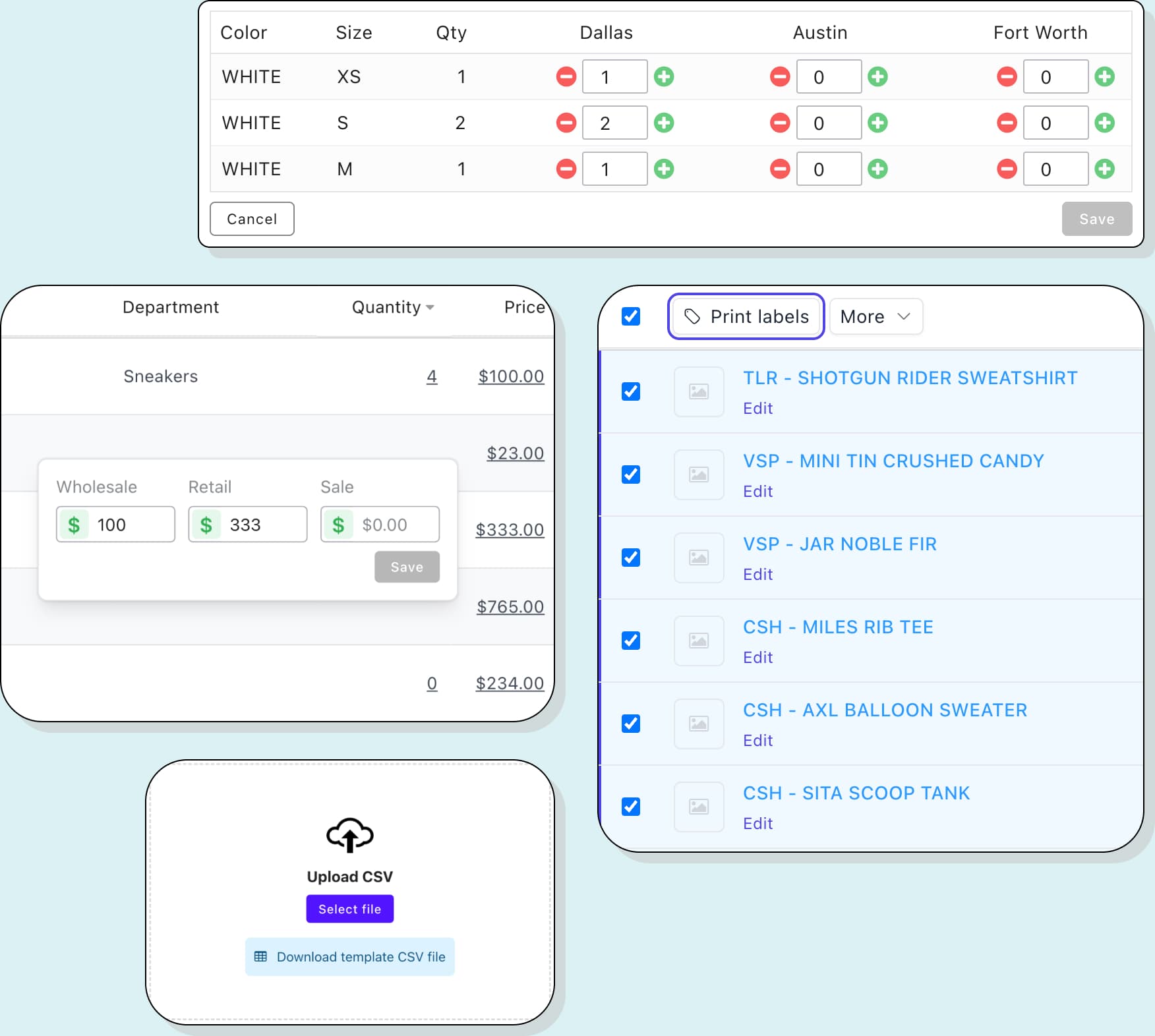This screenshot has height=1036, width=1155.
Task: Click Edit under VSP - MINI TIN CRUSHED CANDY
Action: [x=757, y=491]
